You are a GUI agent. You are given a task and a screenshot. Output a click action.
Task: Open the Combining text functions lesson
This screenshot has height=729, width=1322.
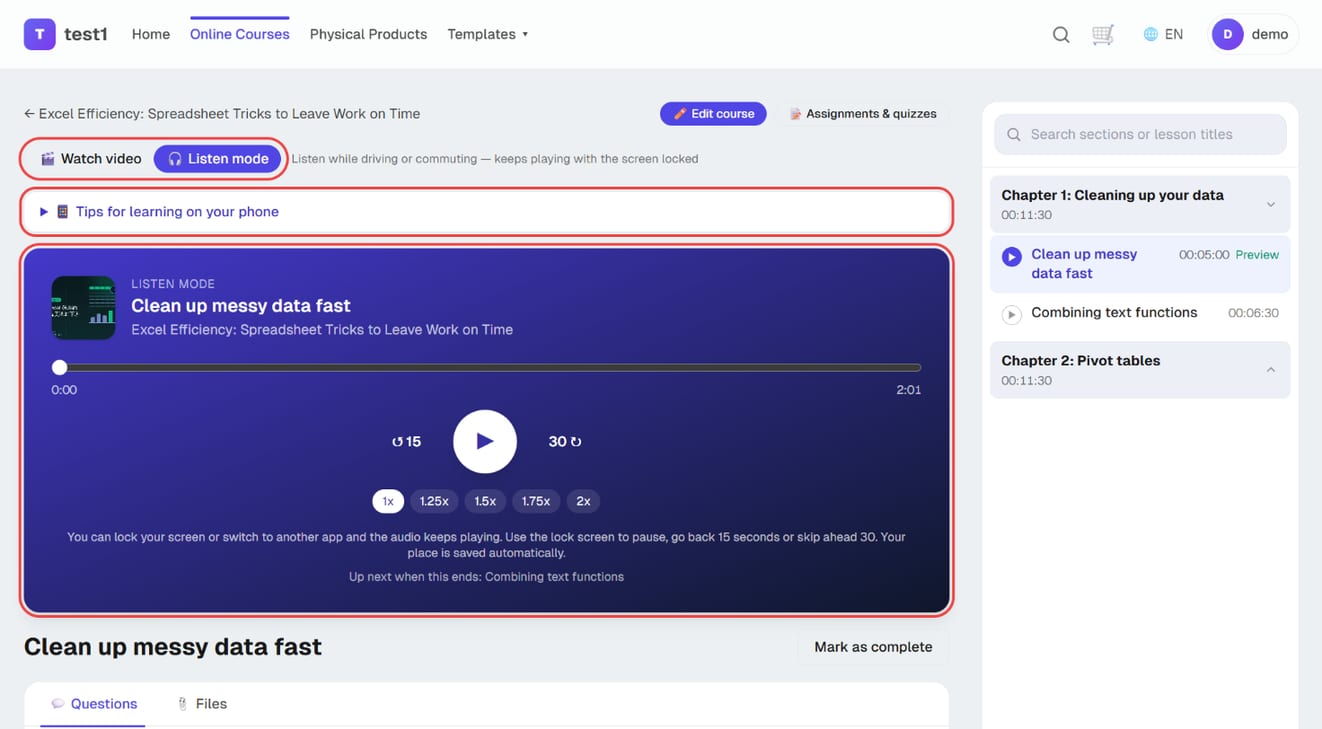[1140, 313]
